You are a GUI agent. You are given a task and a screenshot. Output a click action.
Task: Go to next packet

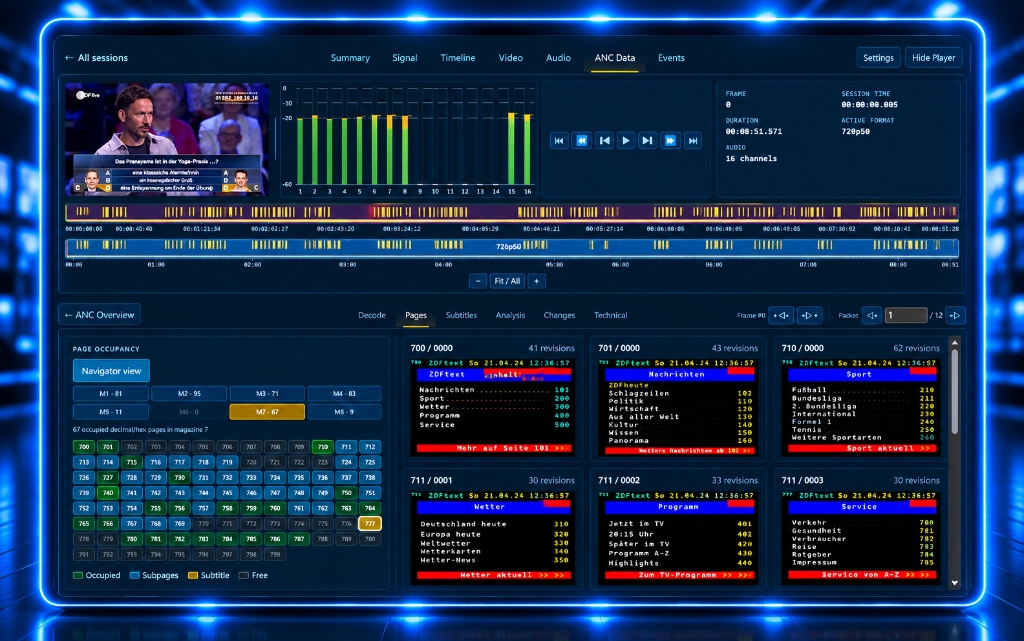pyautogui.click(x=955, y=315)
